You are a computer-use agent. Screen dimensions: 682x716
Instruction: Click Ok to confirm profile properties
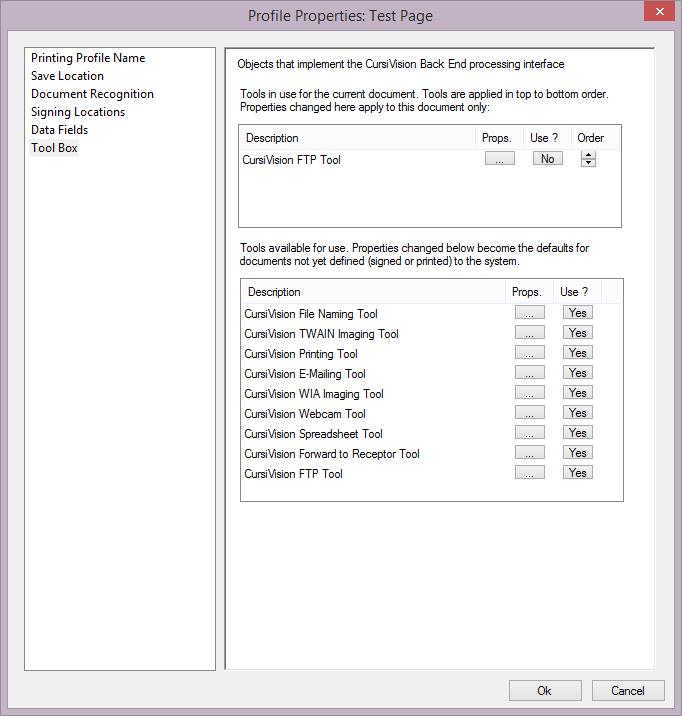pyautogui.click(x=544, y=691)
